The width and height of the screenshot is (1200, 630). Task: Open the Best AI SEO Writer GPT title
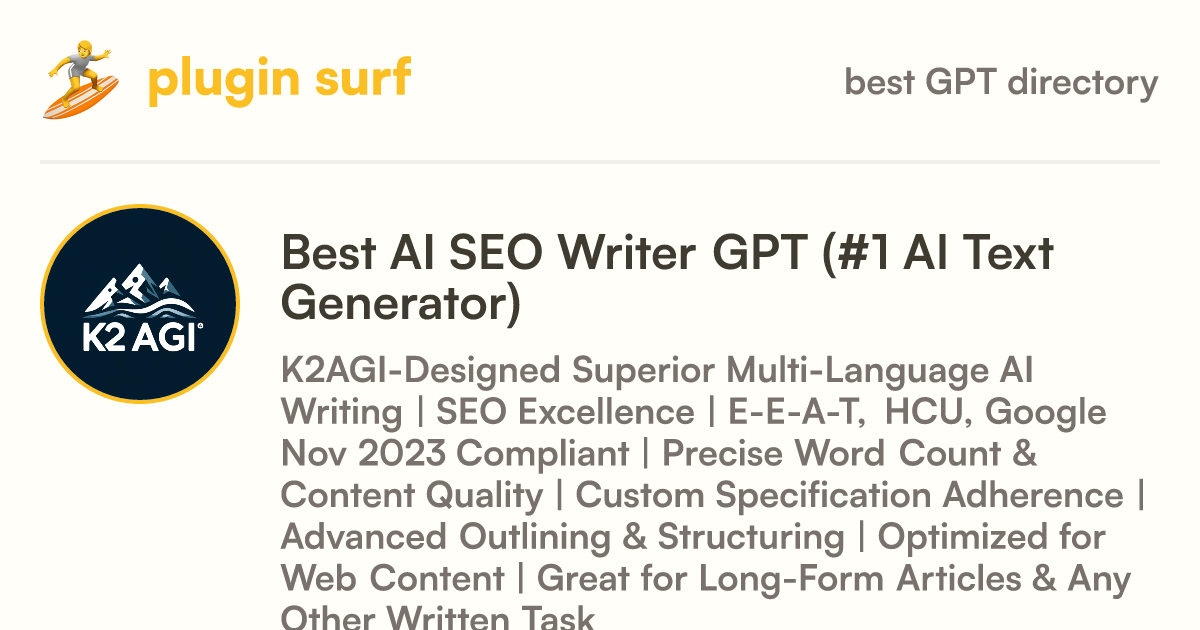tap(667, 278)
